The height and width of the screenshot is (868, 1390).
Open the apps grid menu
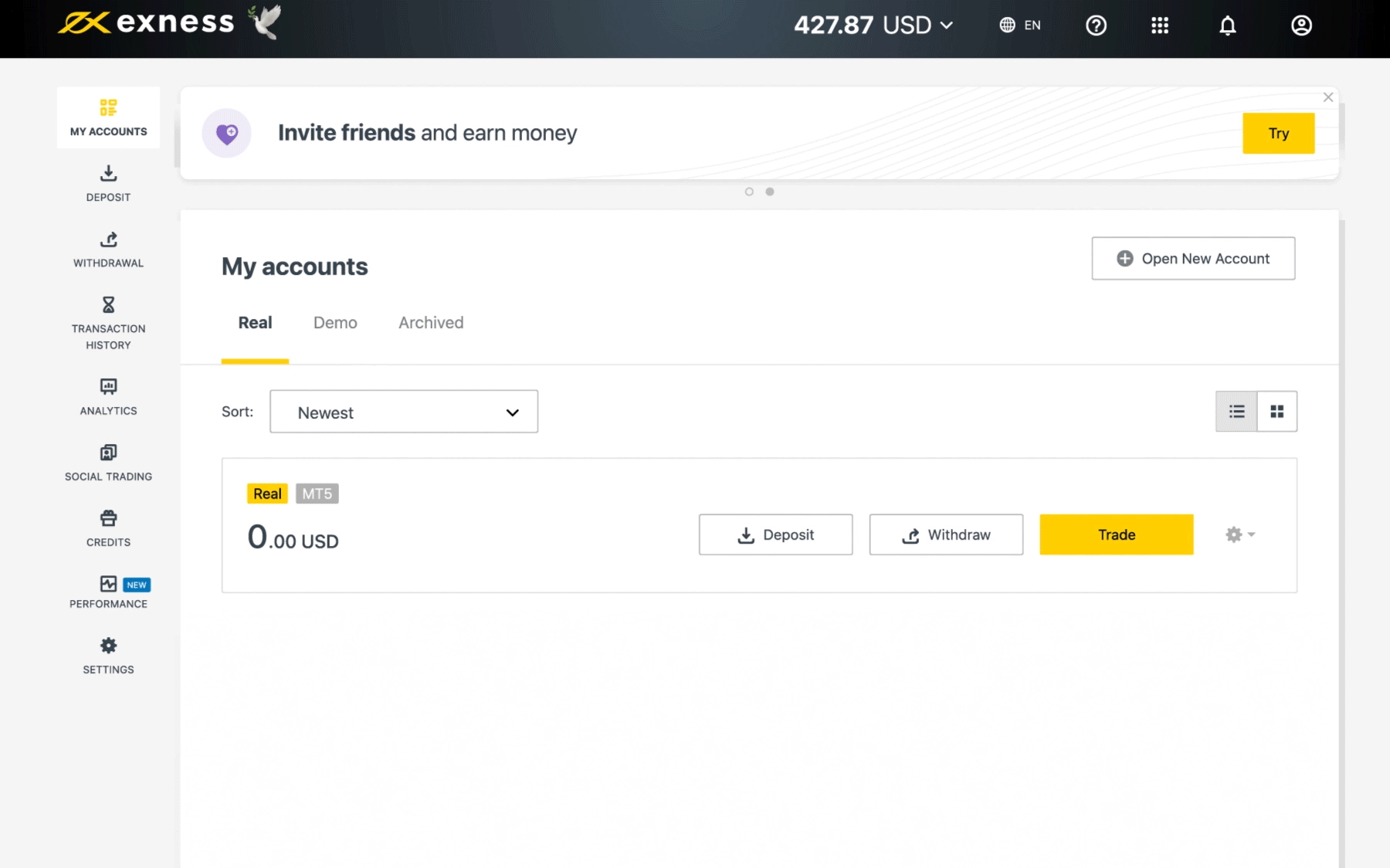click(x=1160, y=25)
